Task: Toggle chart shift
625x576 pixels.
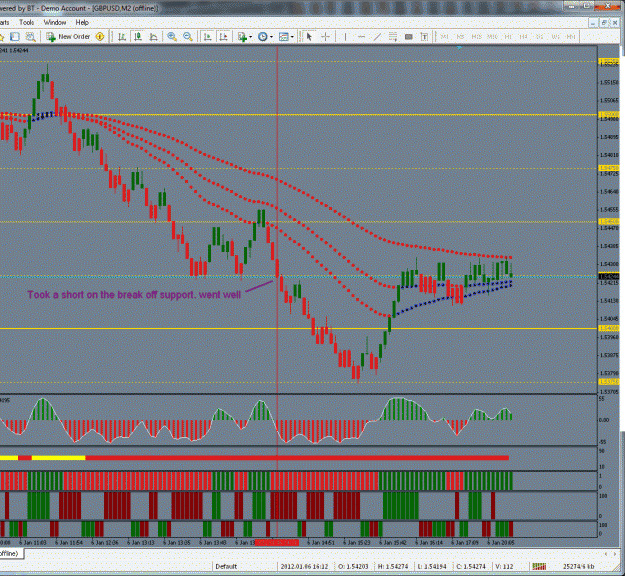Action: pos(224,37)
